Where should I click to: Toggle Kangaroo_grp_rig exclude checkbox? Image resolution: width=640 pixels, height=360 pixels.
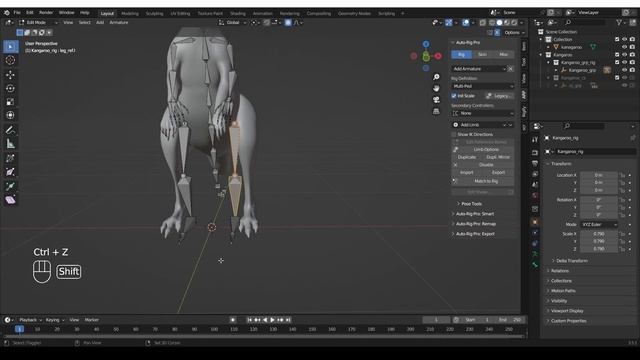(617, 62)
